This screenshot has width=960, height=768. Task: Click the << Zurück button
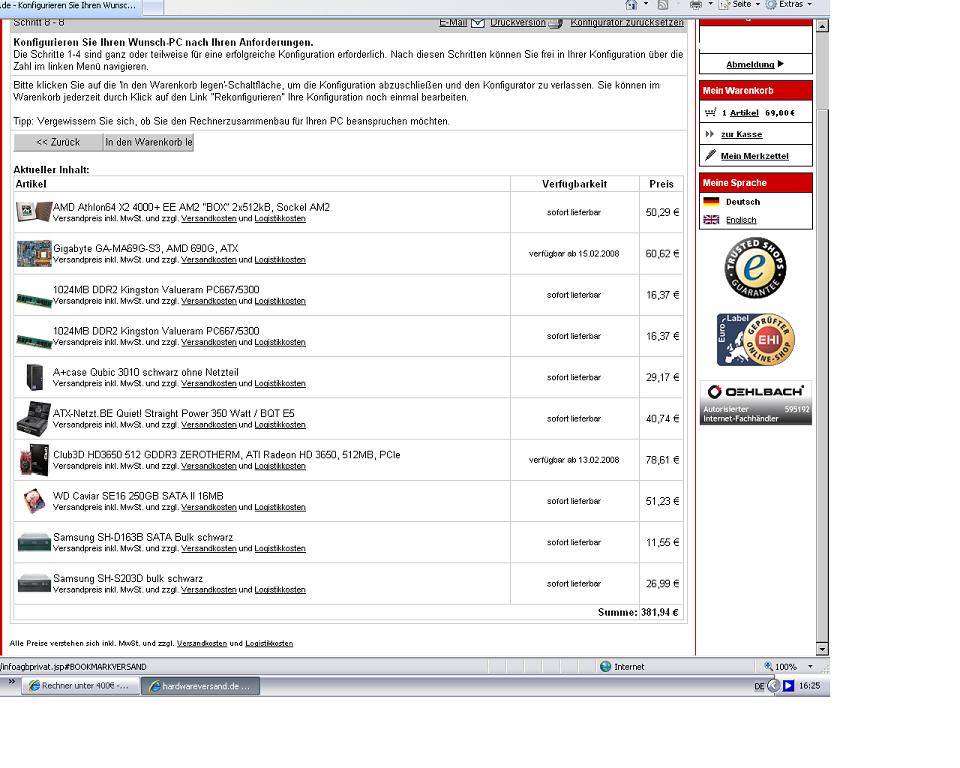tap(58, 142)
